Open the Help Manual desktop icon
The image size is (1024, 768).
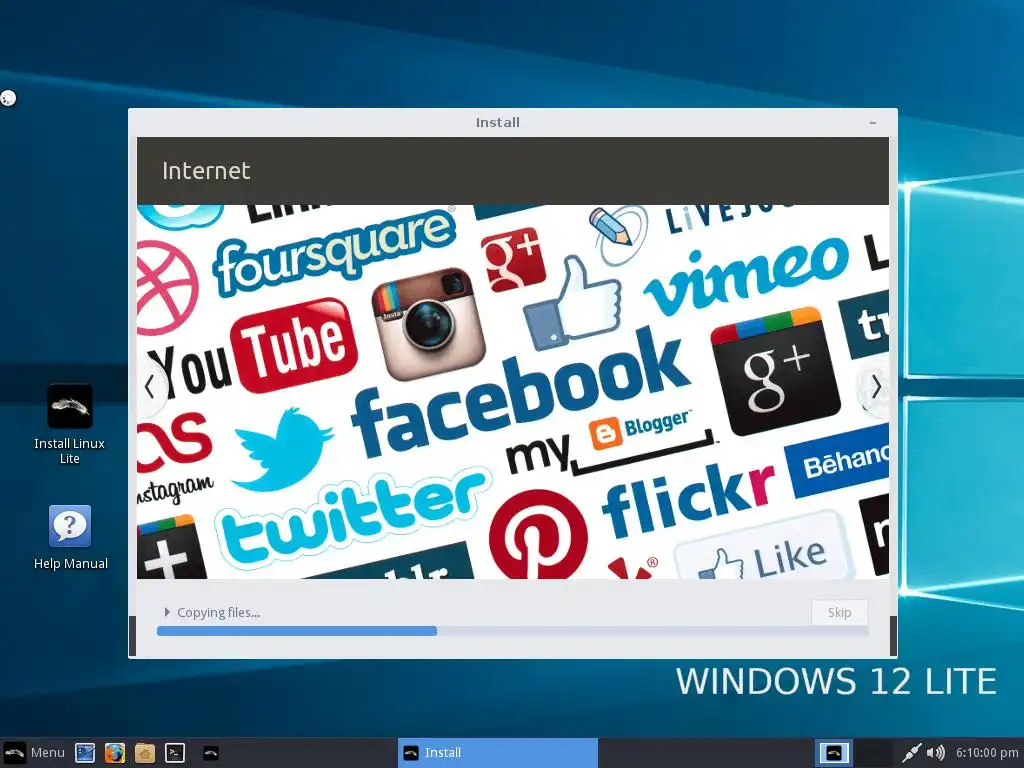click(71, 537)
